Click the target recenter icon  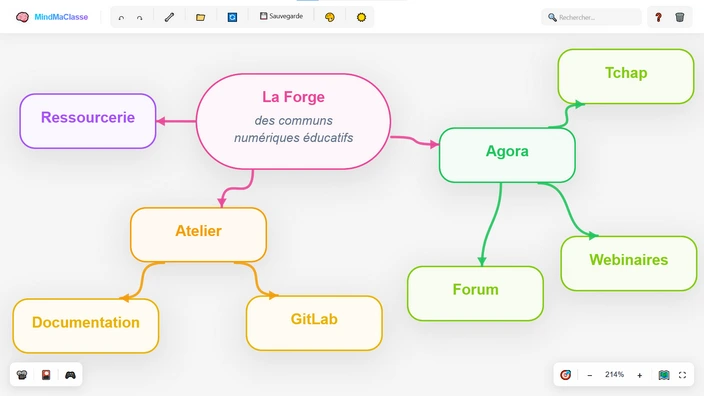pyautogui.click(x=565, y=374)
